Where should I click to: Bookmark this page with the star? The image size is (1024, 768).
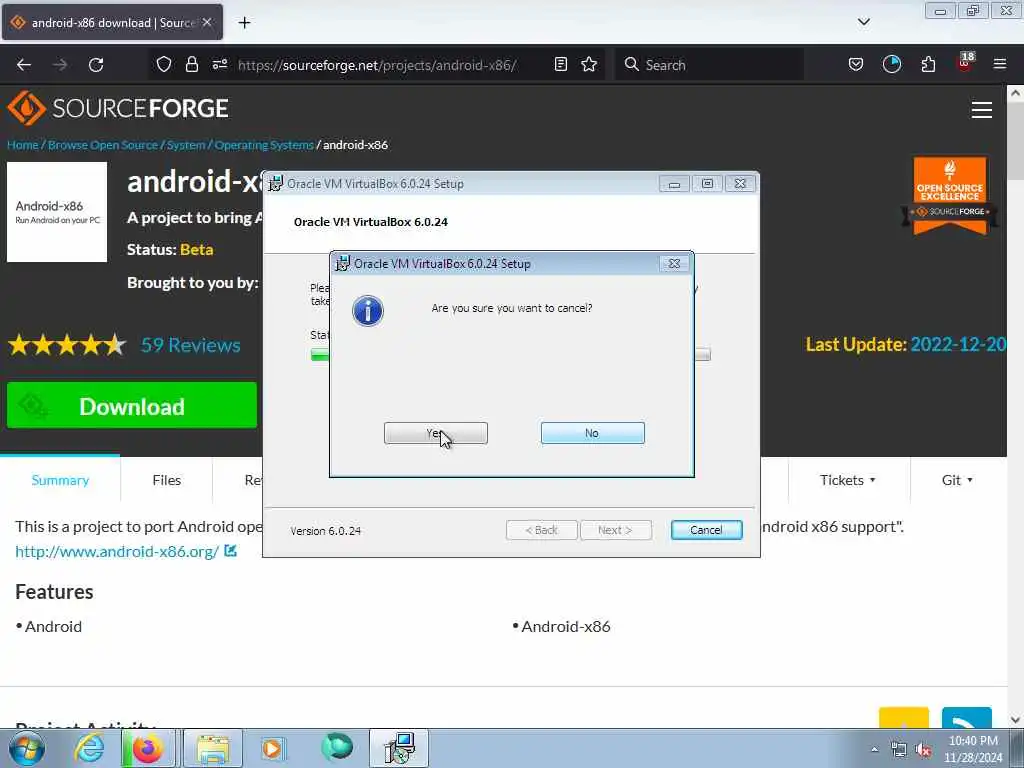pos(589,64)
